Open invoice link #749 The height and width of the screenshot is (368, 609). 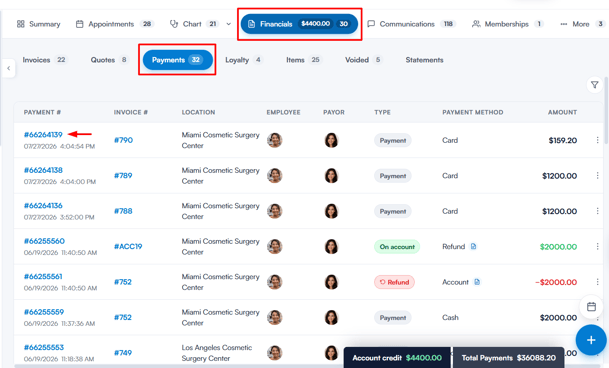[x=123, y=353]
